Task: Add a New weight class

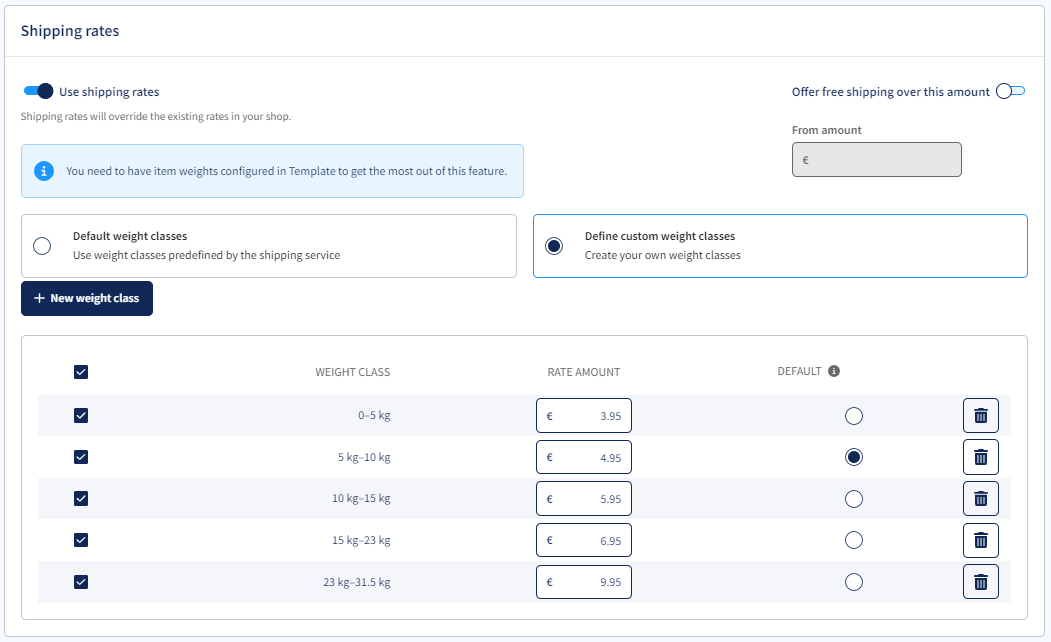Action: (87, 298)
